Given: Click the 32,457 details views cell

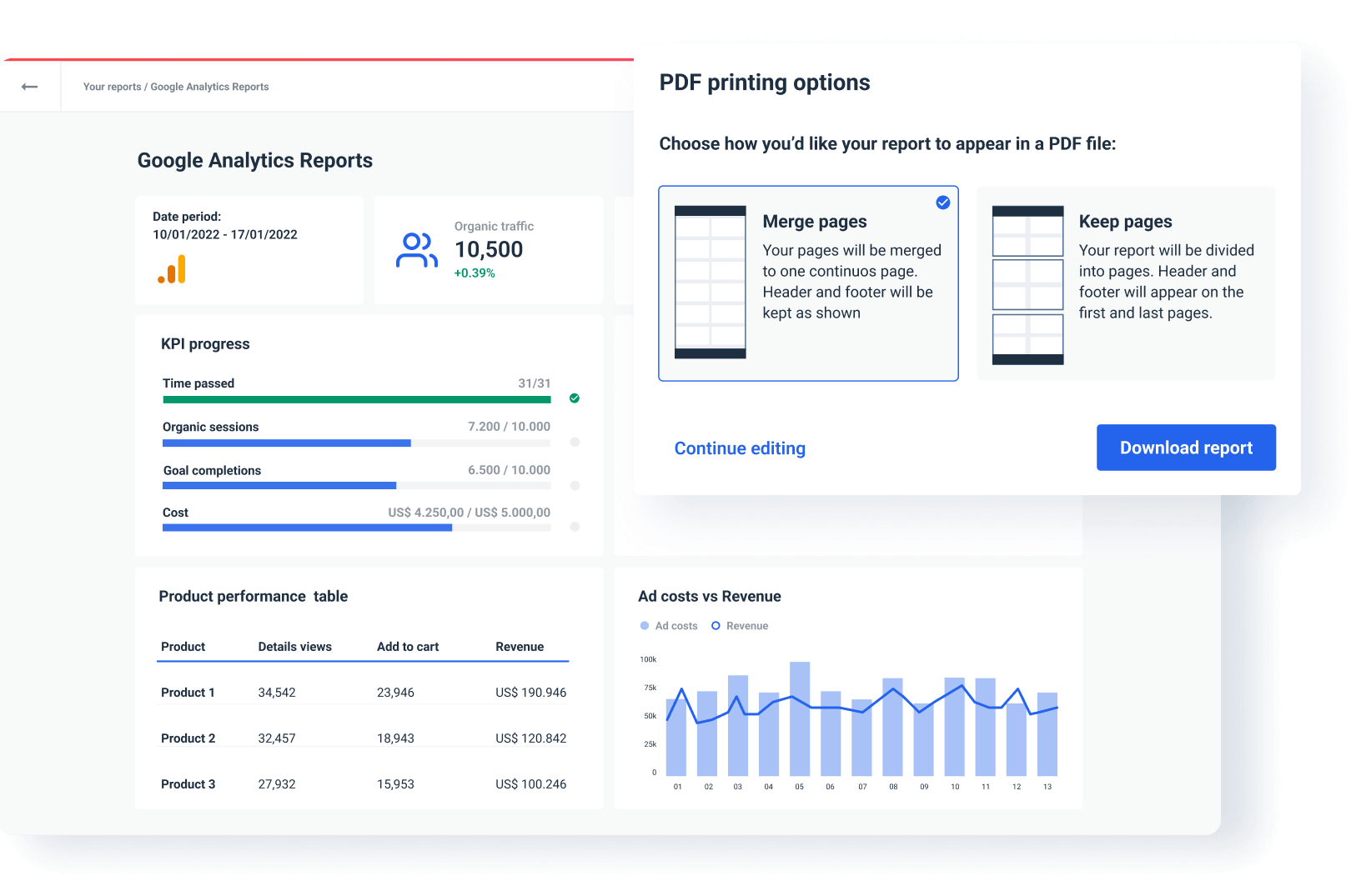Looking at the screenshot, I should point(277,738).
